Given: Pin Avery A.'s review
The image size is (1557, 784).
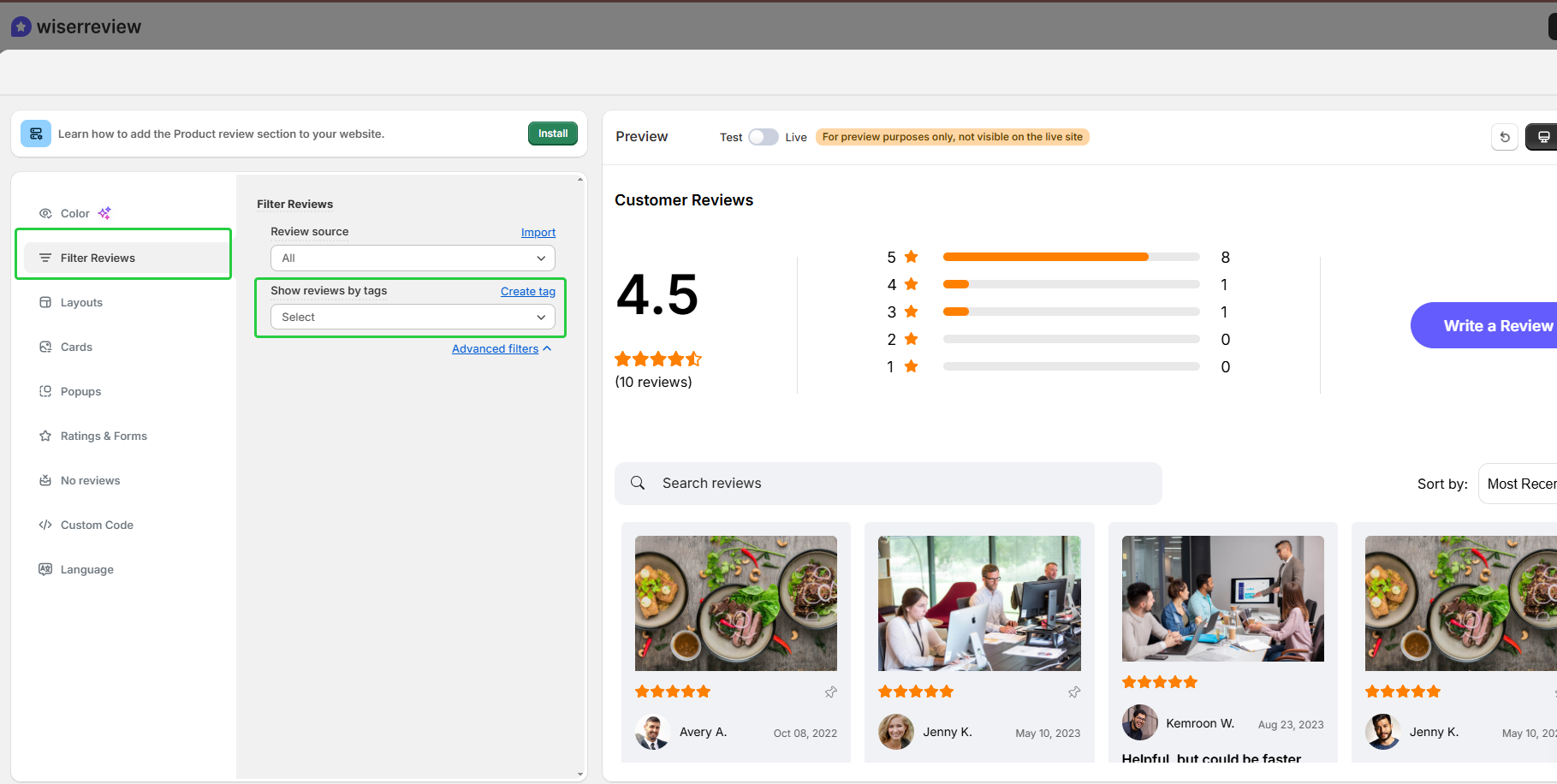Looking at the screenshot, I should point(830,692).
